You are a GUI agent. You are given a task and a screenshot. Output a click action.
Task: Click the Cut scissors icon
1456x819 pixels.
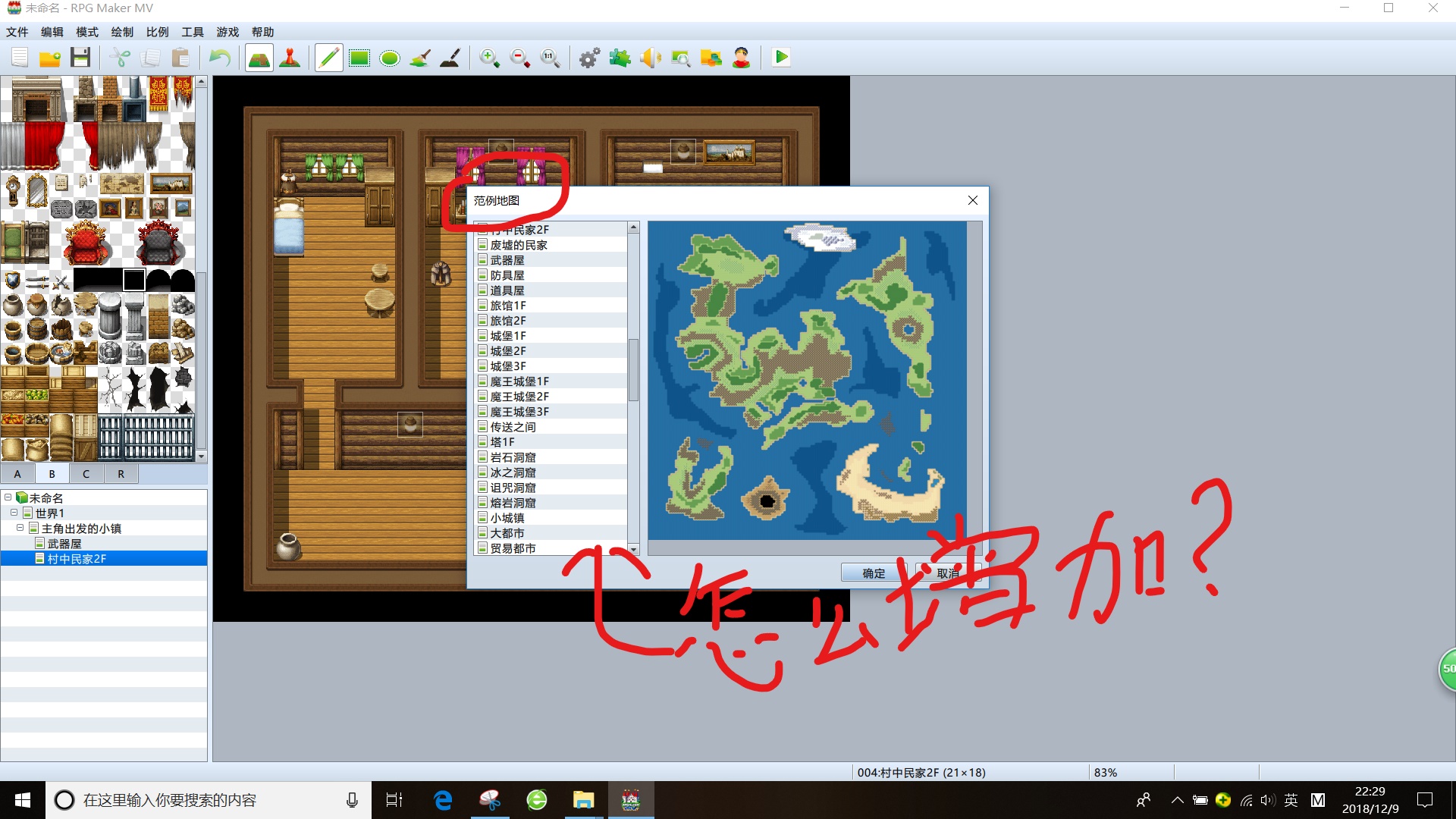[x=120, y=58]
